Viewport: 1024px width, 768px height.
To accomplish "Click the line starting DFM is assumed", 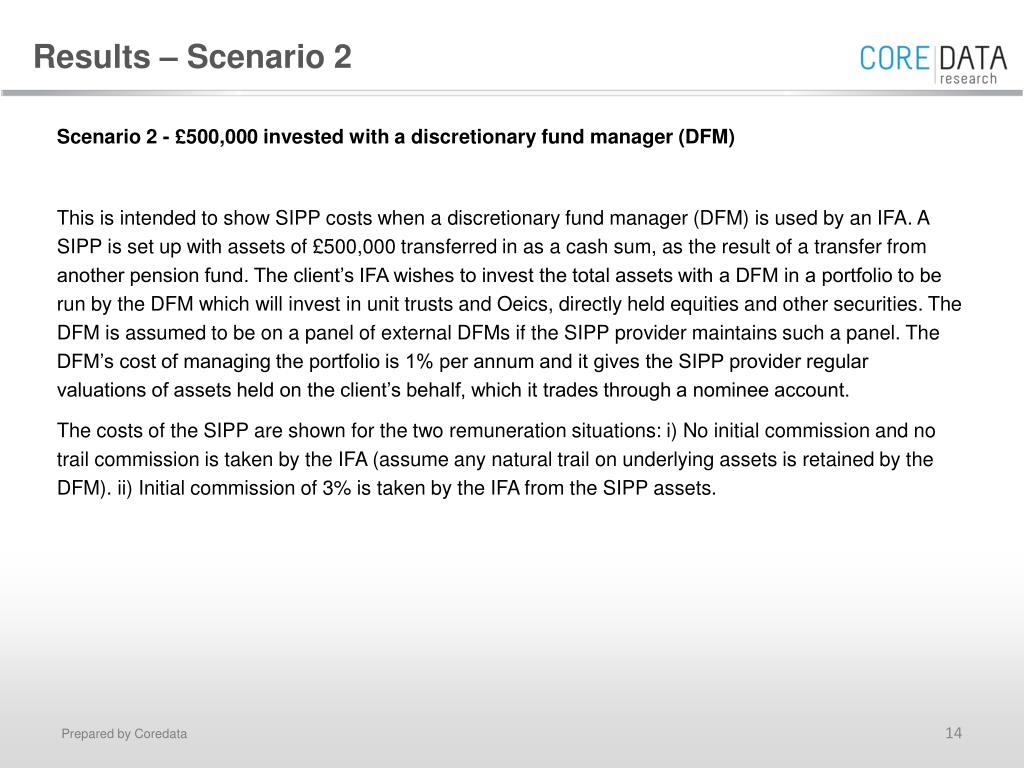I will pyautogui.click(x=498, y=333).
